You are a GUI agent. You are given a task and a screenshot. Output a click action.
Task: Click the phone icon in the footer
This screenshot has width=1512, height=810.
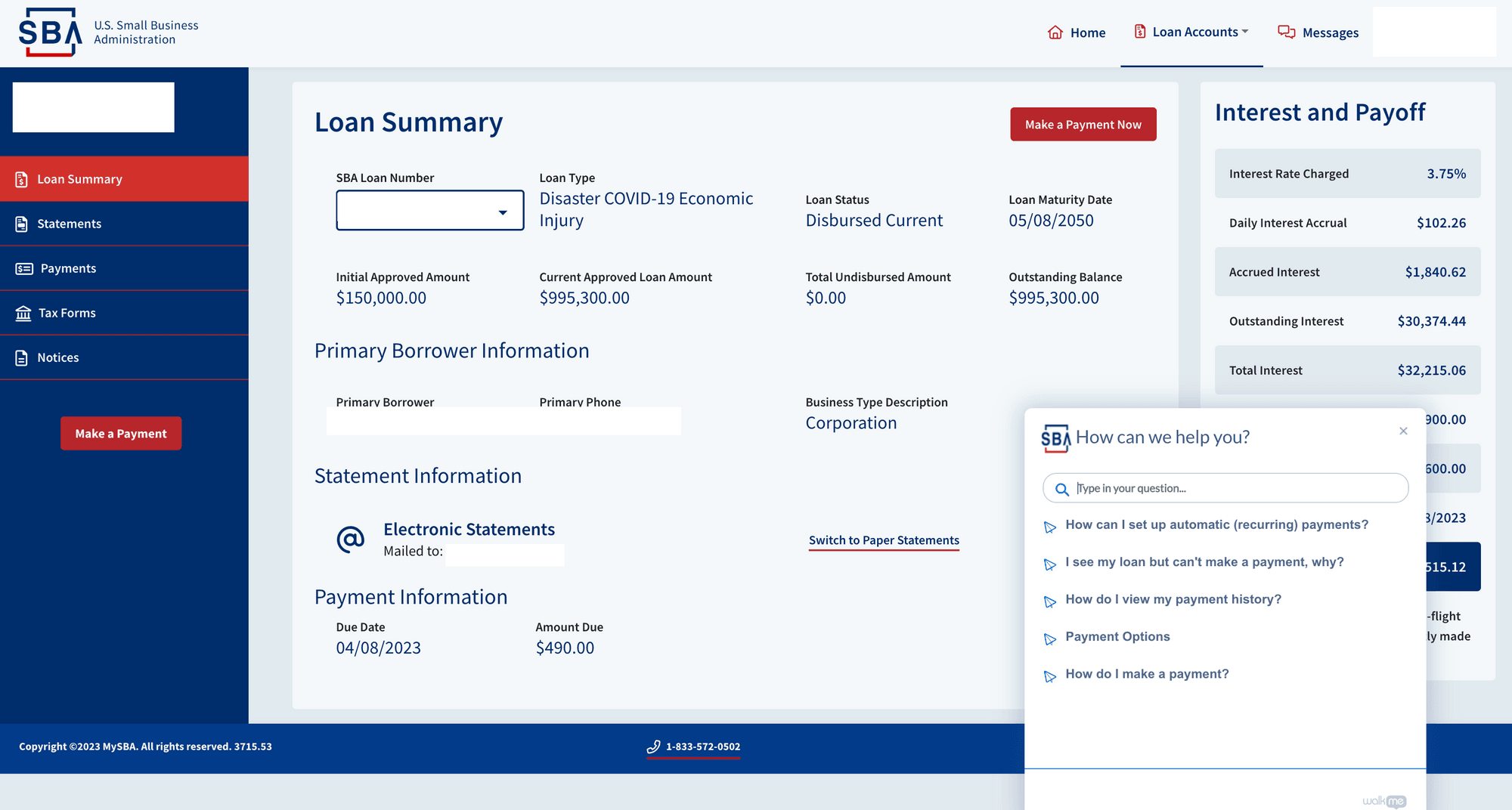[x=653, y=747]
